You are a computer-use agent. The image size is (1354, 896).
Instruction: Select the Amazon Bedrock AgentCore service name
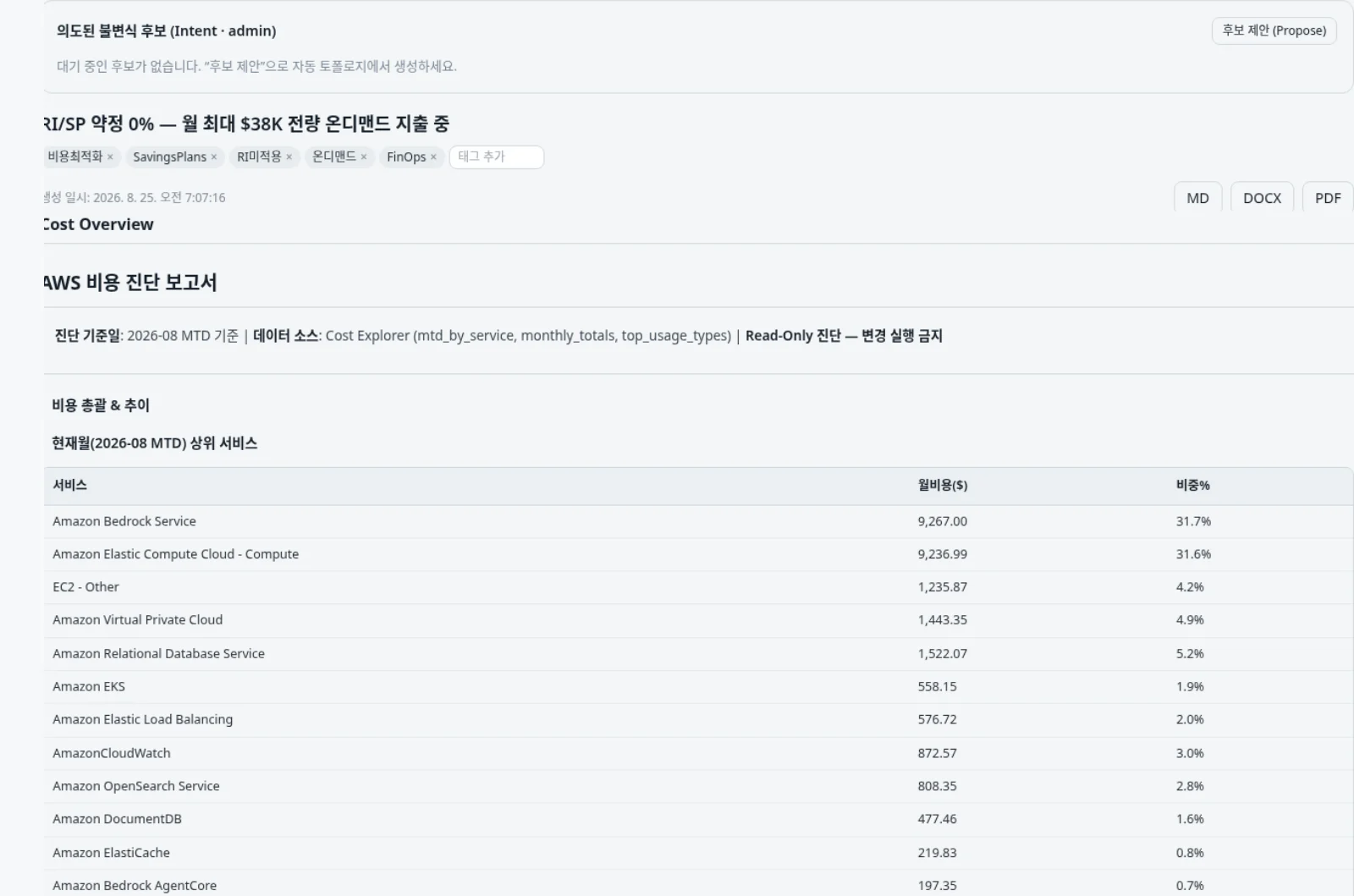coord(135,886)
